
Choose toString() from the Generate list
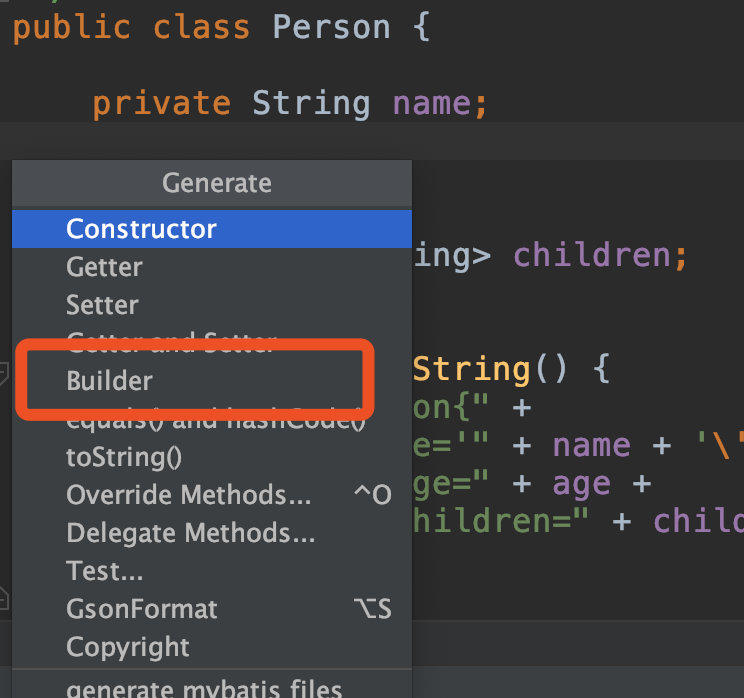(124, 457)
